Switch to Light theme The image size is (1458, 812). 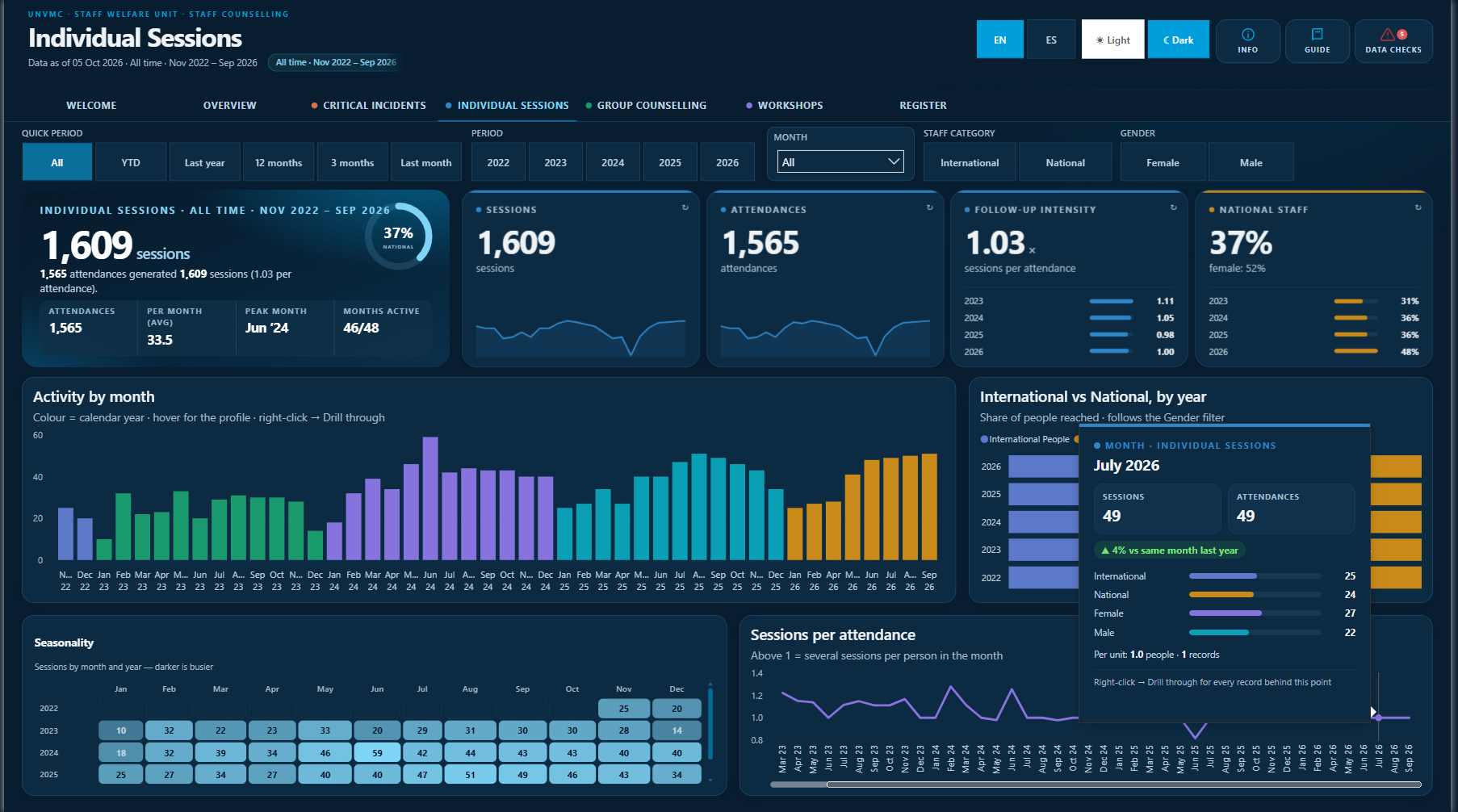(1112, 40)
